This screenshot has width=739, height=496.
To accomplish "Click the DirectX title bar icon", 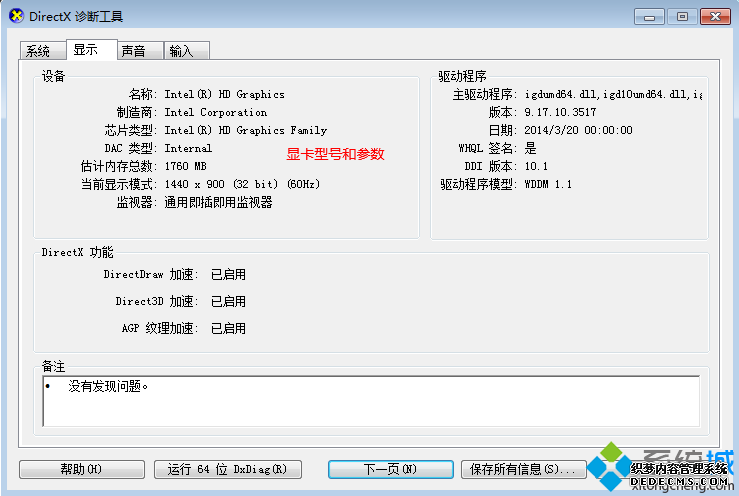I will [x=16, y=16].
